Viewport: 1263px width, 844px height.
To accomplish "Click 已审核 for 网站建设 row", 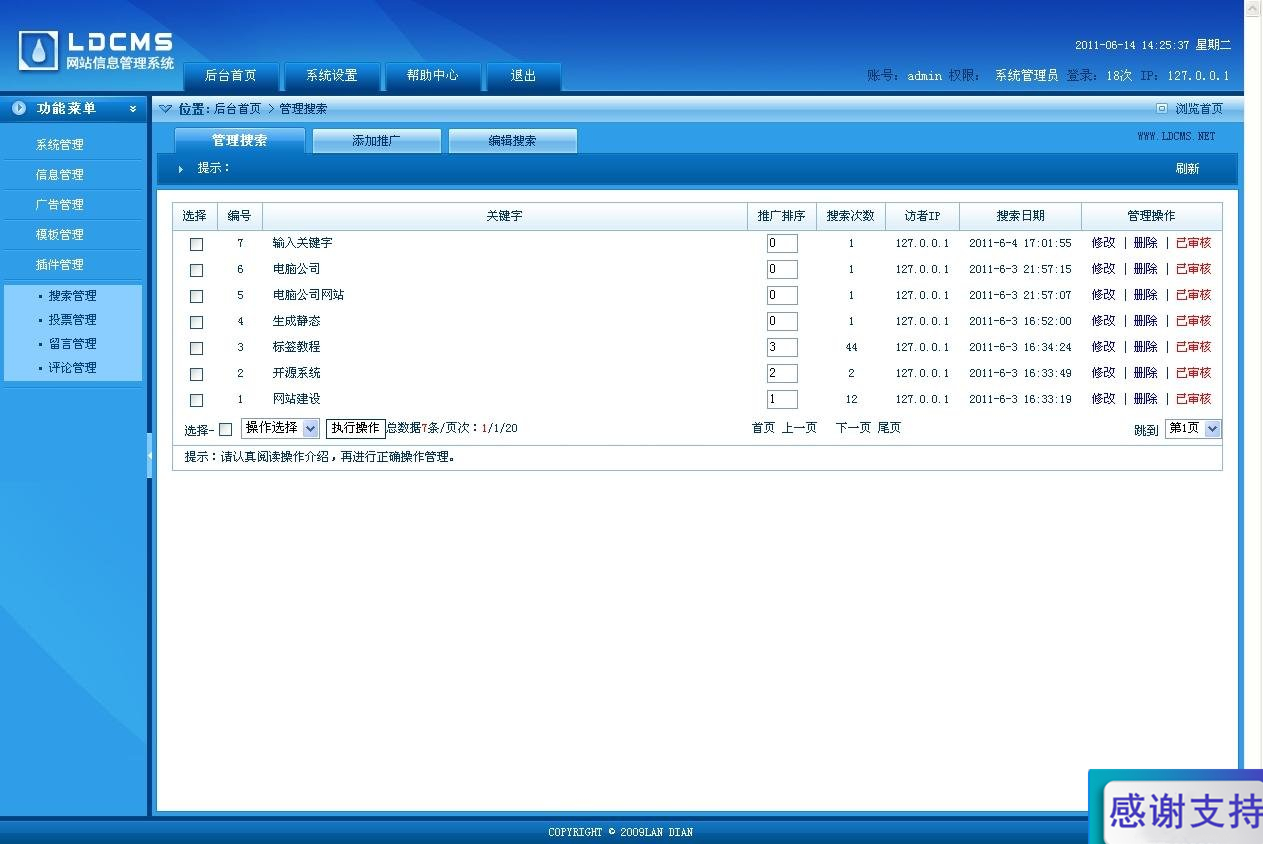I will point(1193,399).
